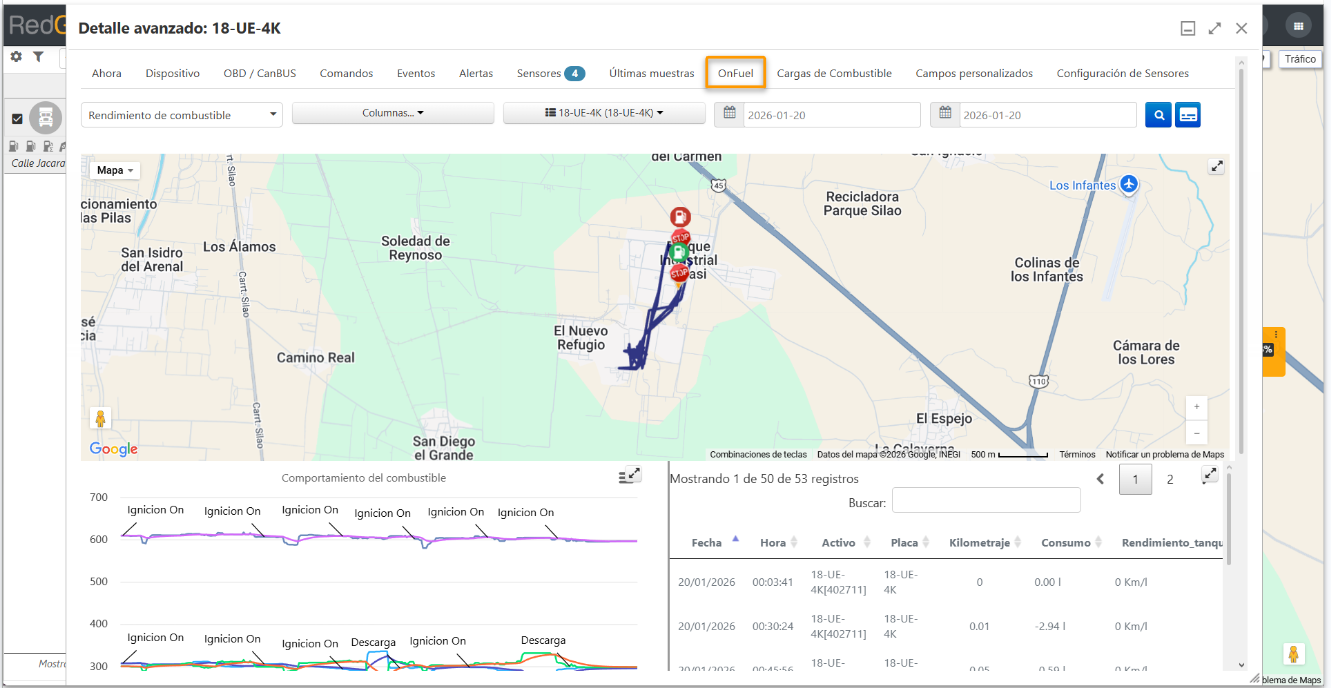1331x688 pixels.
Task: Minimize the Detalle avanzado dialog
Action: 1188,29
